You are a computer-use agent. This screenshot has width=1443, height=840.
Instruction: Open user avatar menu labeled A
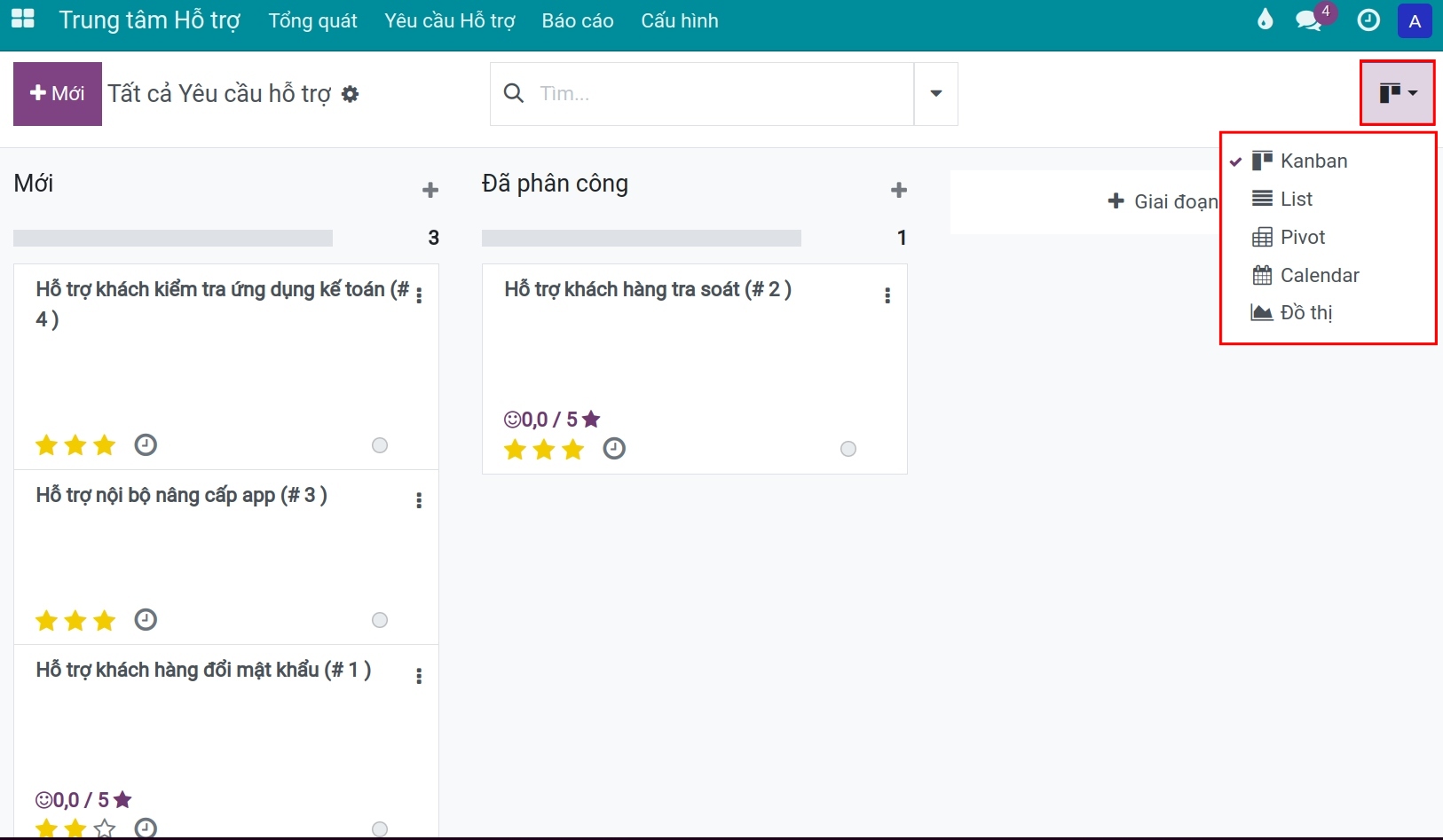(x=1415, y=20)
